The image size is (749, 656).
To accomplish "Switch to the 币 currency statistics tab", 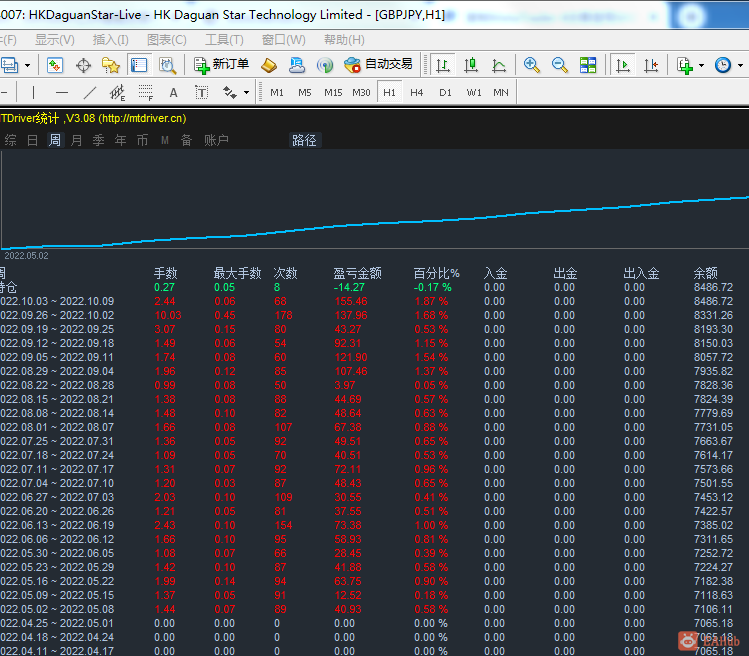I will pos(142,140).
